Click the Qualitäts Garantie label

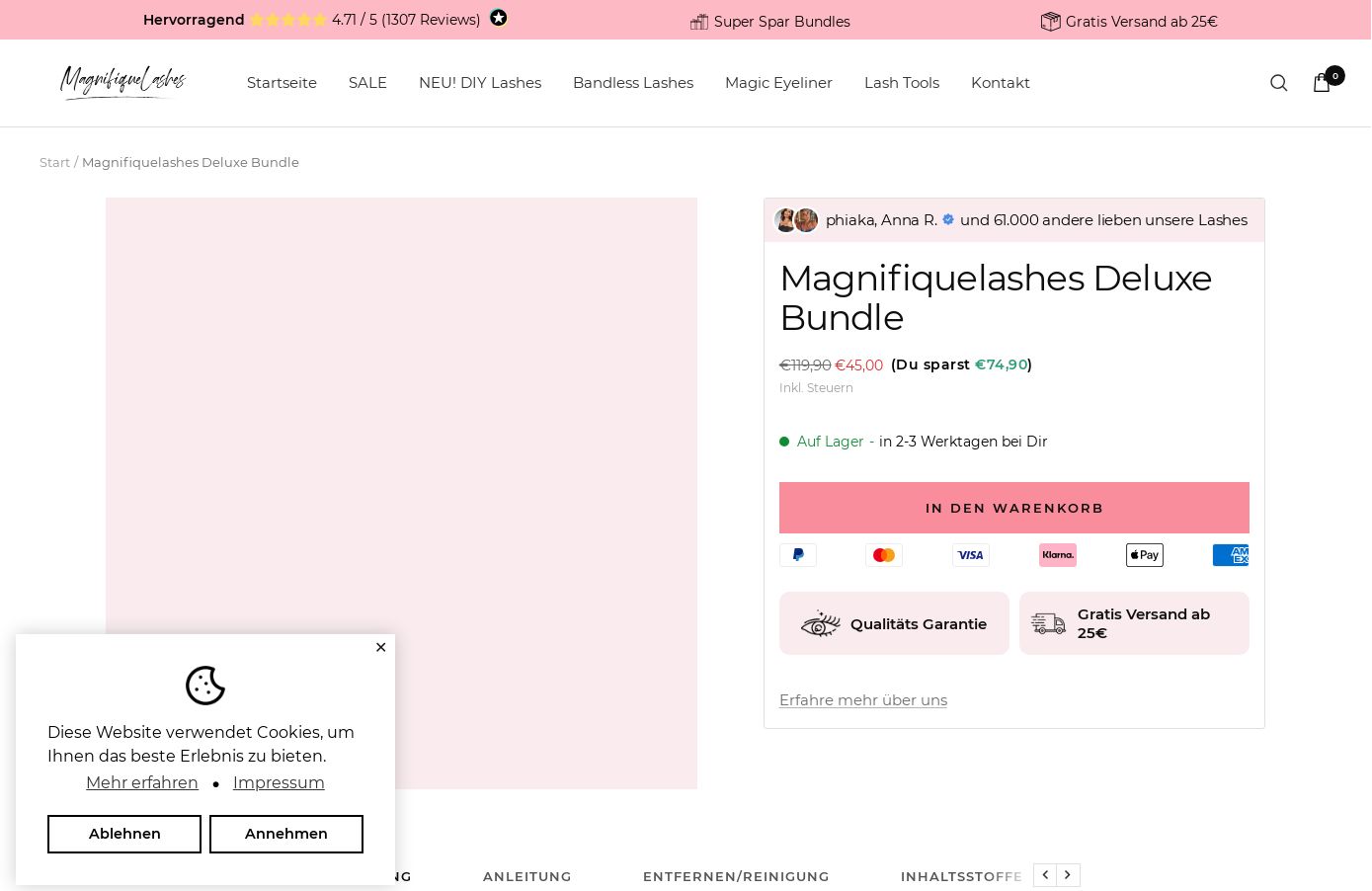tap(919, 624)
